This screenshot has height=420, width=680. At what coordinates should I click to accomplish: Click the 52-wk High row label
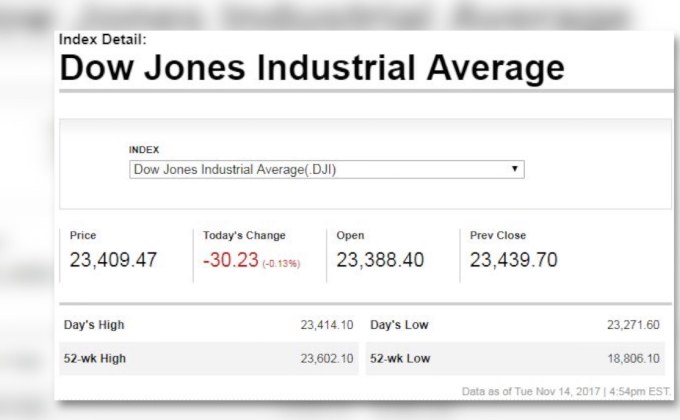point(97,357)
